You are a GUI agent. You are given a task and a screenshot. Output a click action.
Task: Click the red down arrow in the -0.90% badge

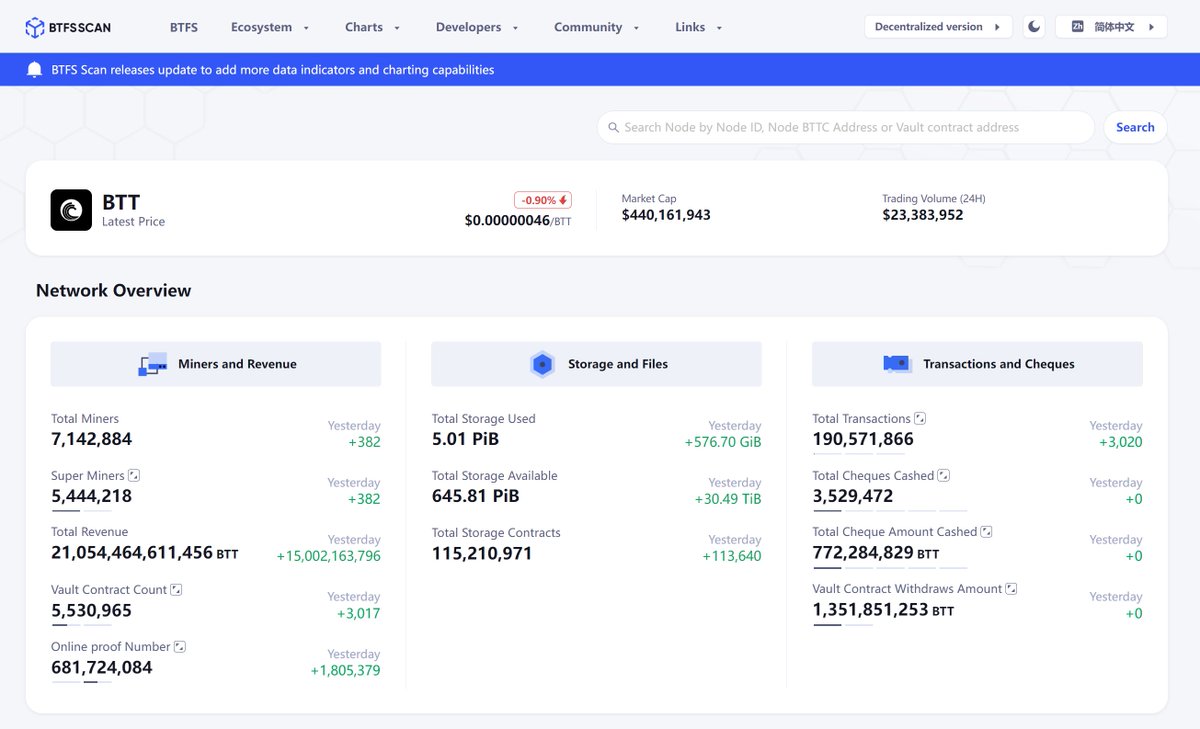click(x=563, y=200)
